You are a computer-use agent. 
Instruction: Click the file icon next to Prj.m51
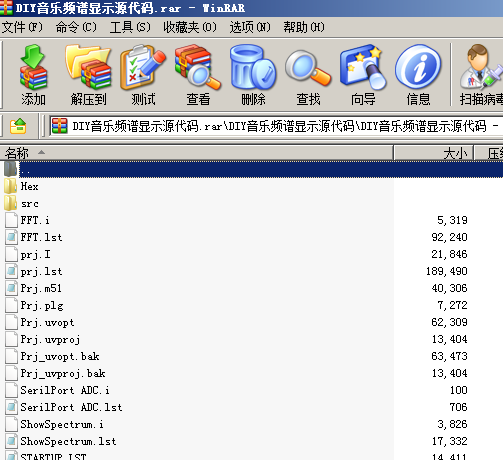[x=11, y=288]
